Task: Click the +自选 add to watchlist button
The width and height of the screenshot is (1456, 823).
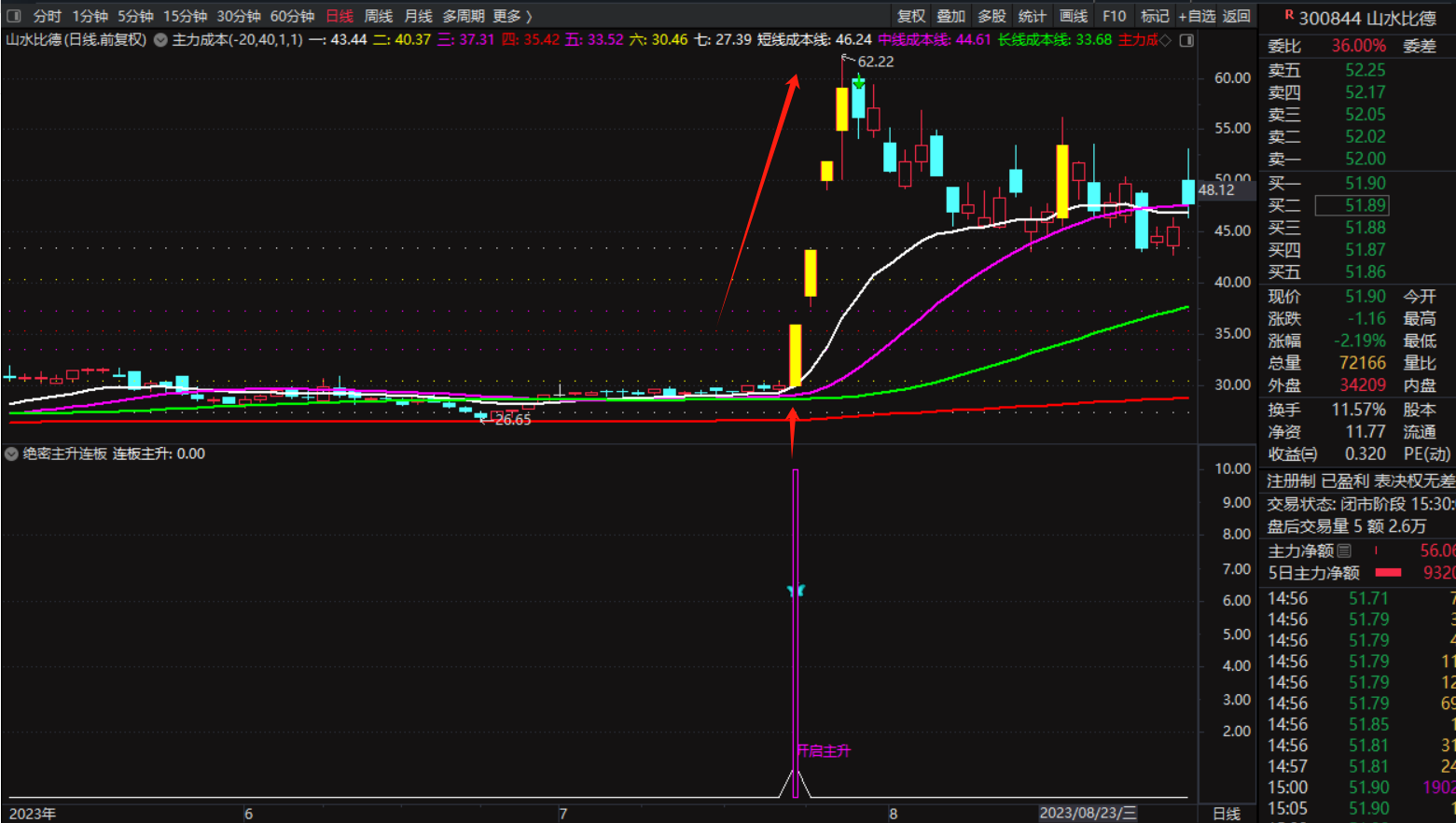Action: click(1197, 16)
